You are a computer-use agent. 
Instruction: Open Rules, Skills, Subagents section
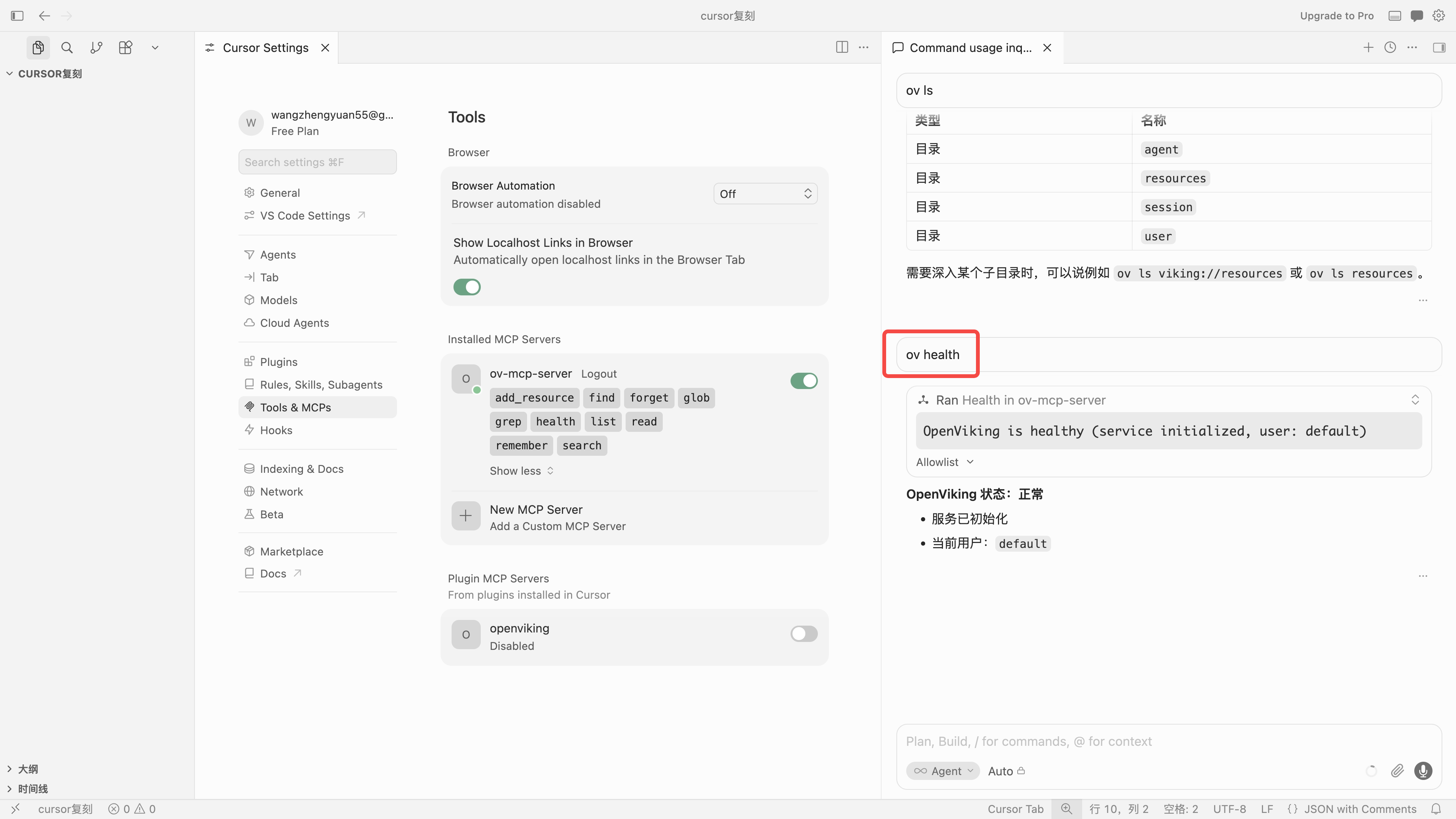pyautogui.click(x=317, y=384)
